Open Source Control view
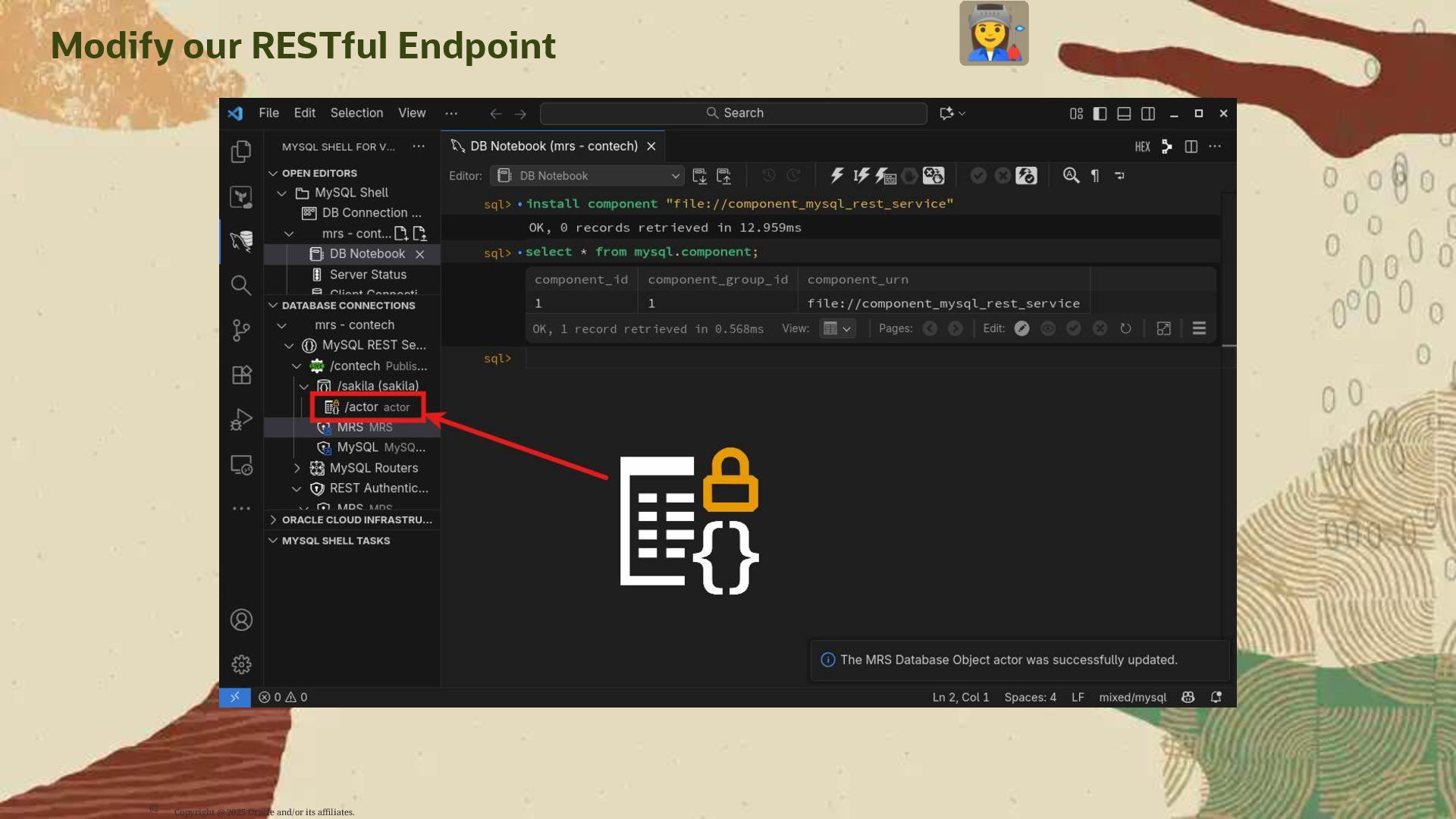 pos(241,330)
